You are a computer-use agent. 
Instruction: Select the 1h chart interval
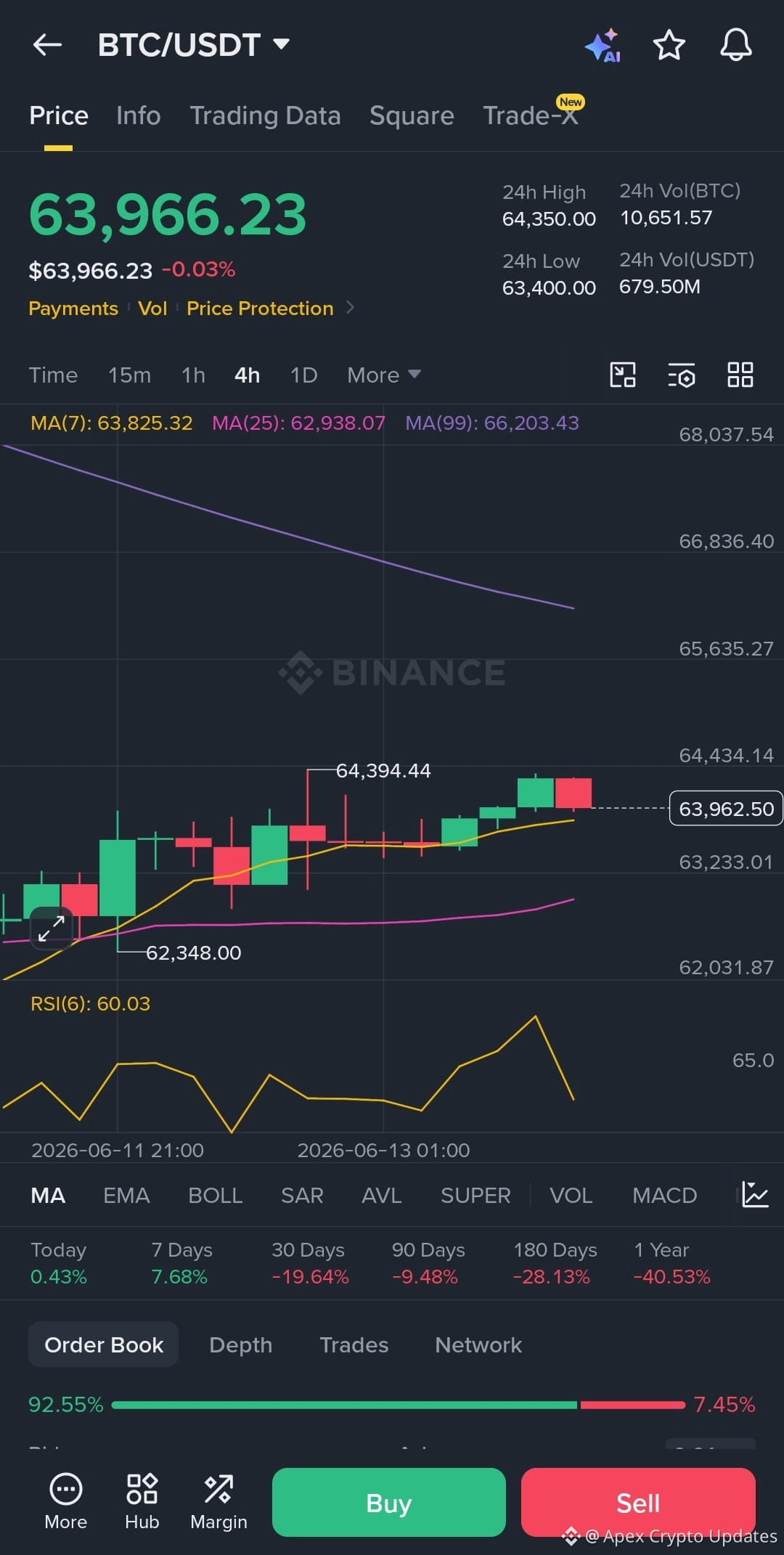click(193, 375)
